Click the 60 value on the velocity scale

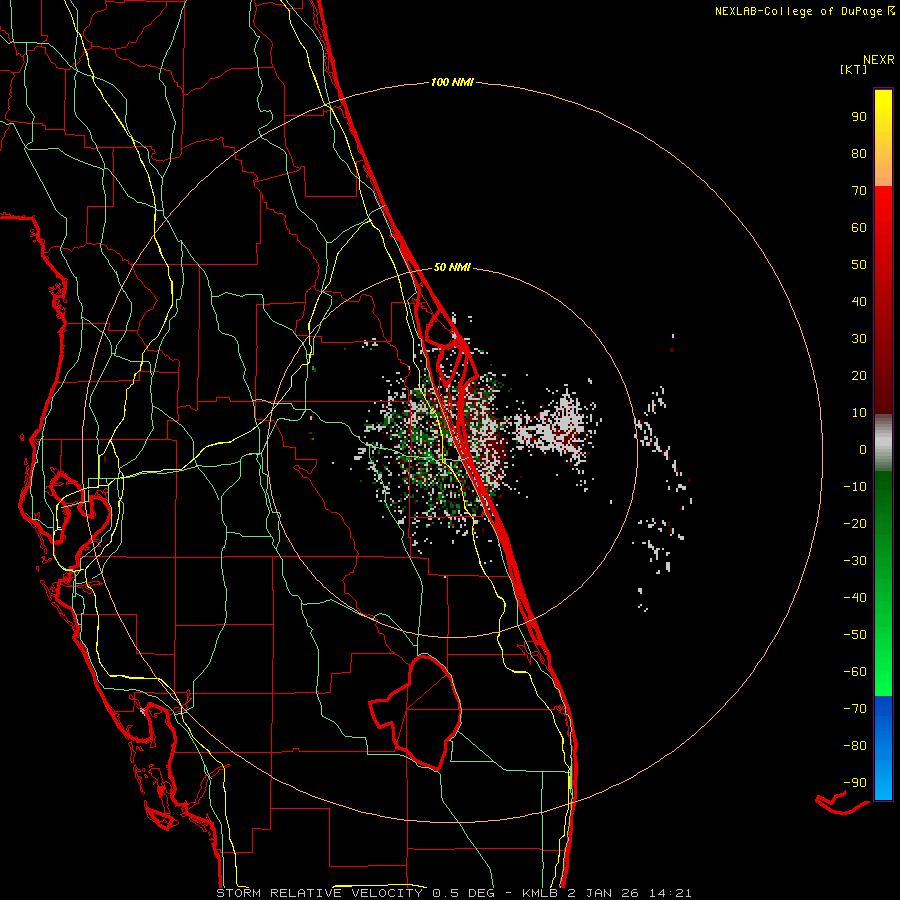pos(859,228)
